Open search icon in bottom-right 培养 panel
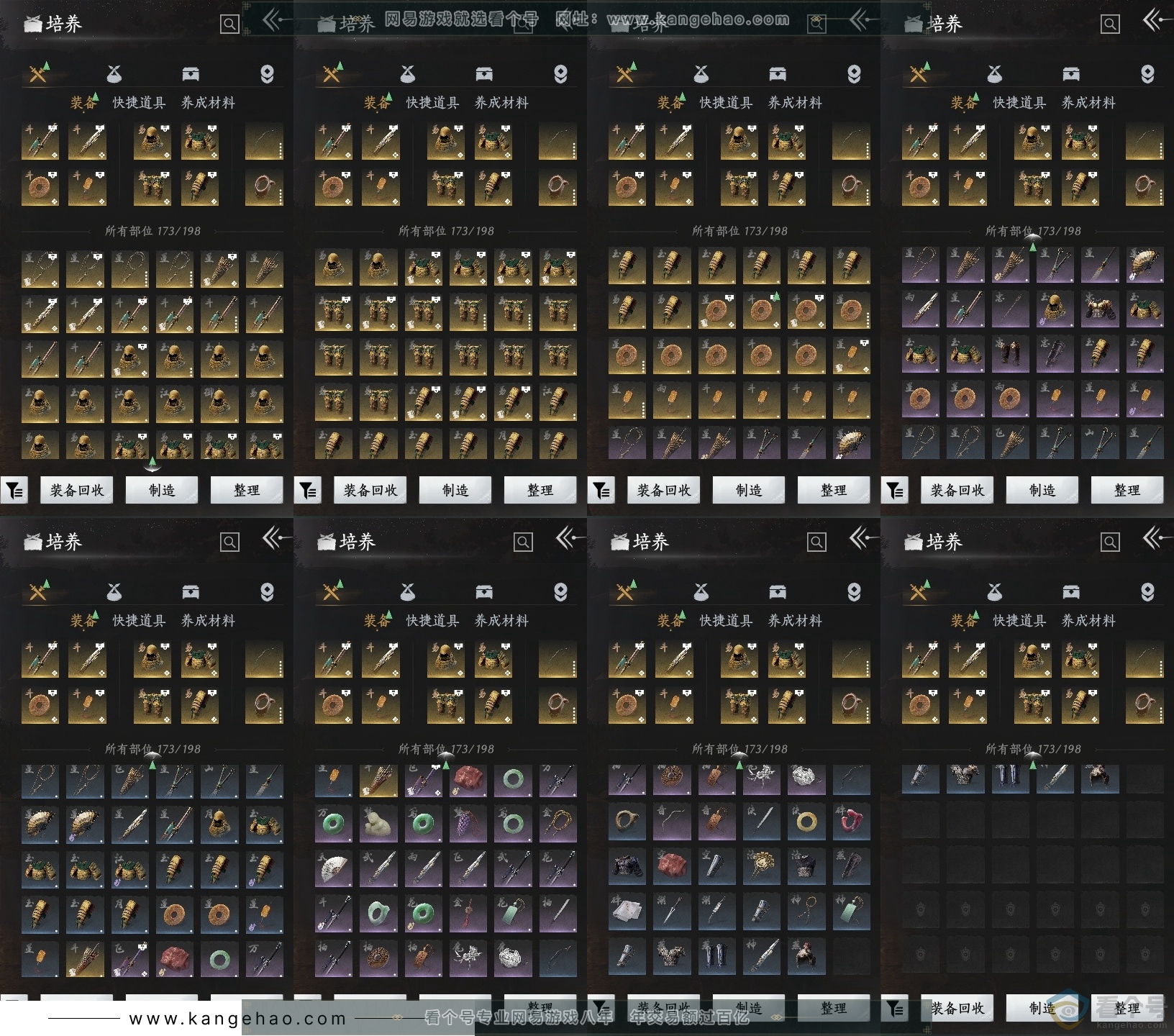 coord(1110,542)
